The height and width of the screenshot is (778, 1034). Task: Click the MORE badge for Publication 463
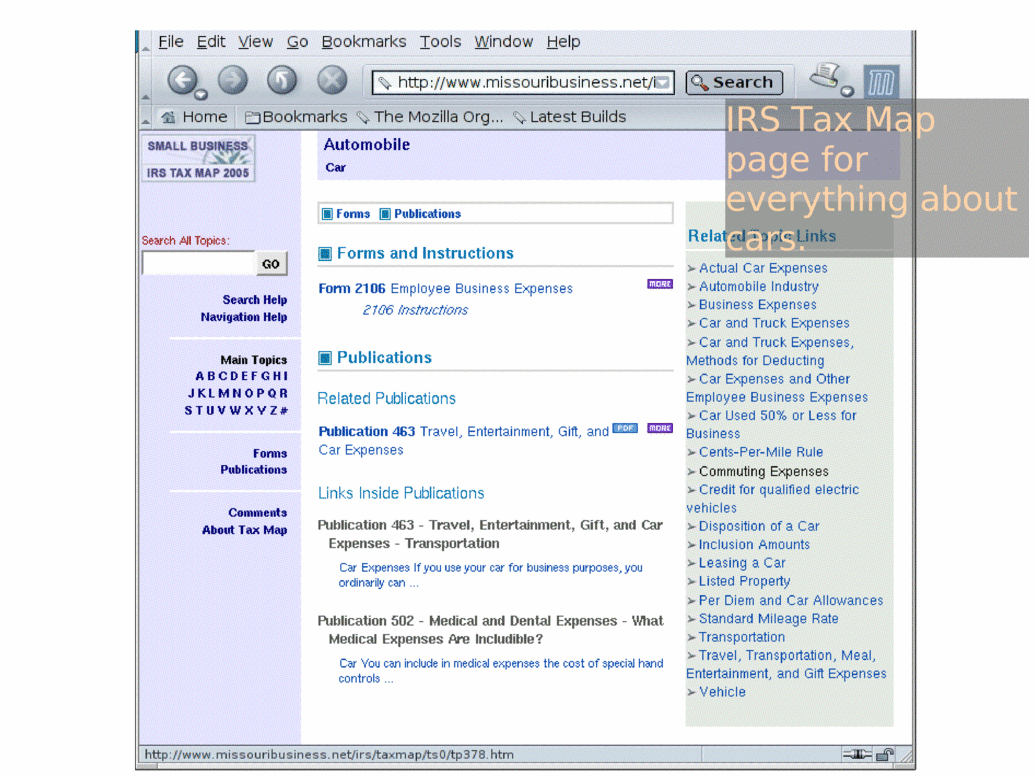659,428
